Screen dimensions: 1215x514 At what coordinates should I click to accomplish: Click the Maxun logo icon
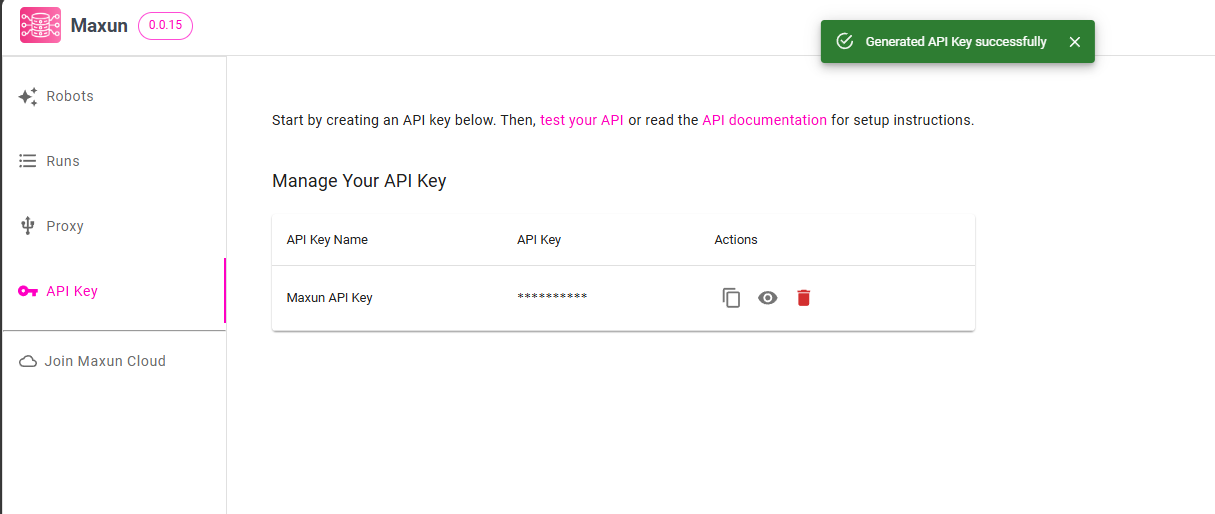[x=40, y=25]
